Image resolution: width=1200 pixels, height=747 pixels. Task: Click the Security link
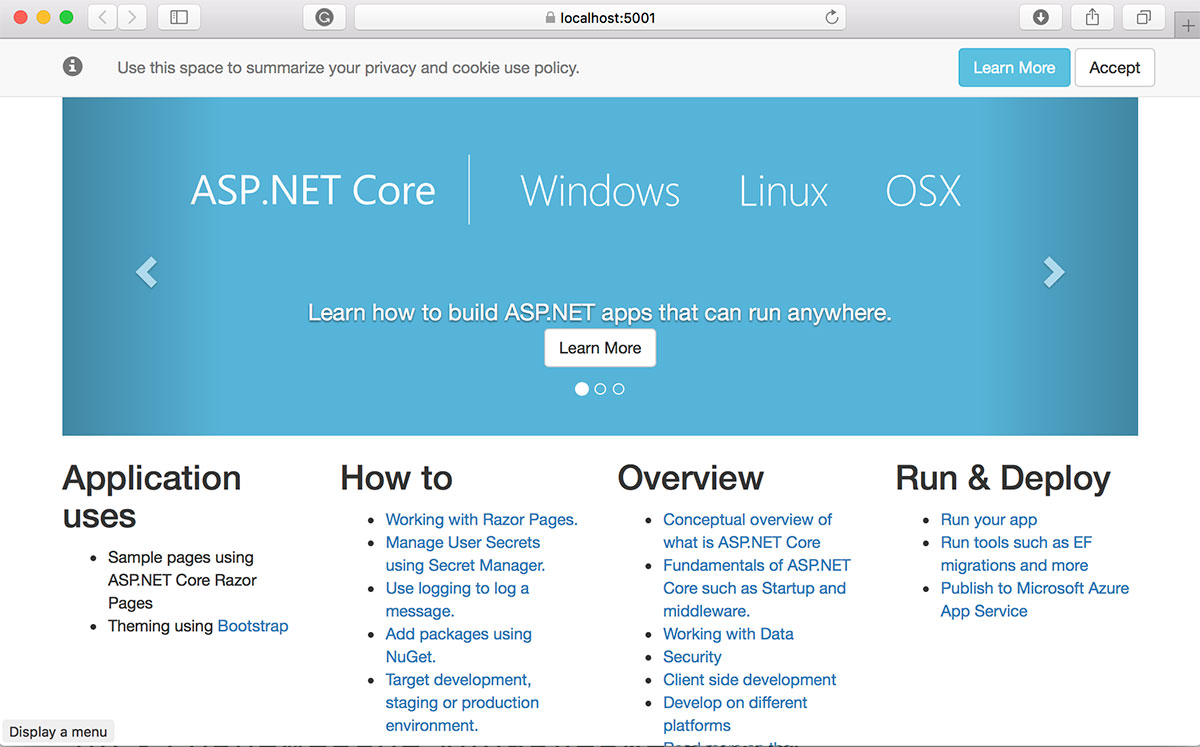(x=692, y=657)
